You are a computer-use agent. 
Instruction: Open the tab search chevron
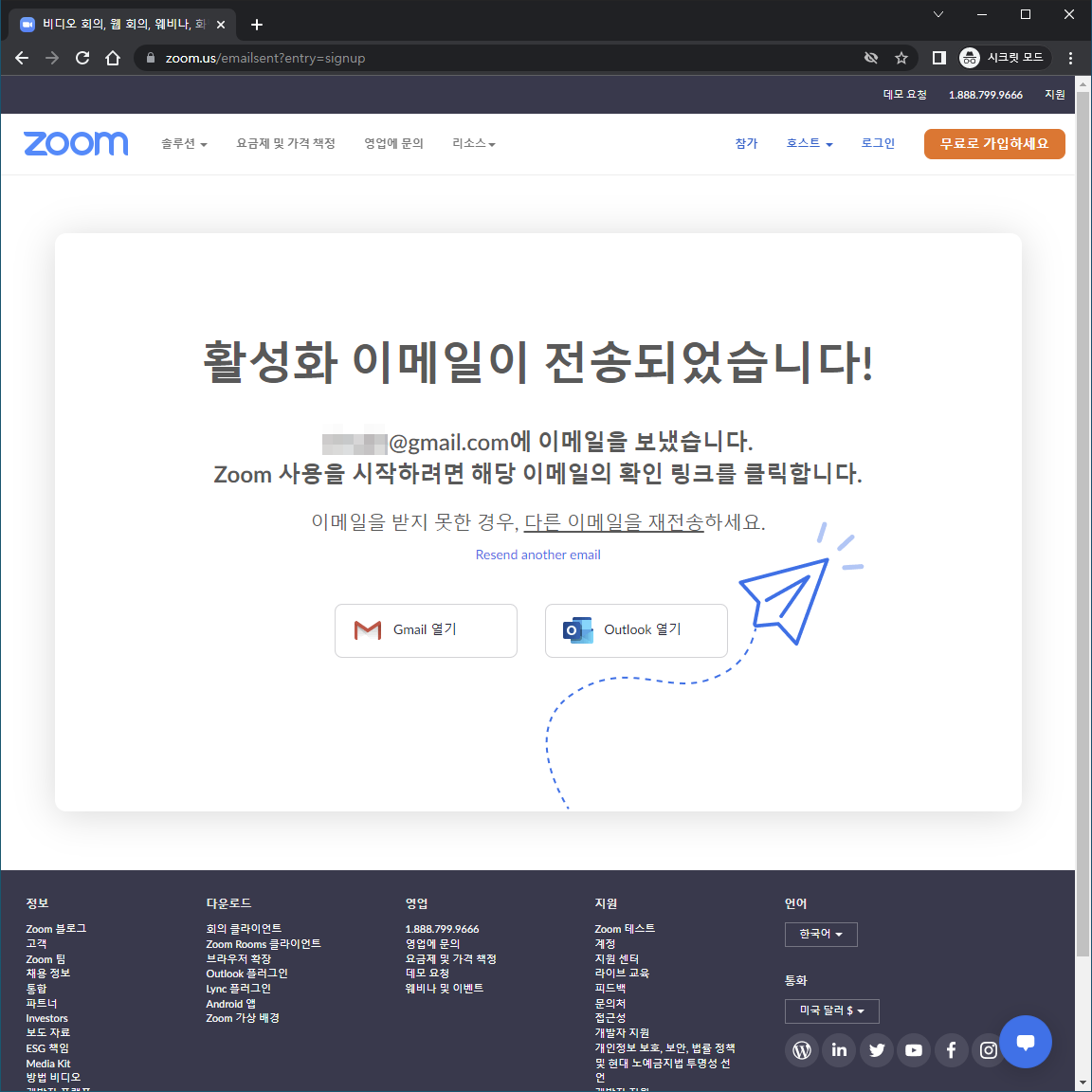[x=938, y=14]
